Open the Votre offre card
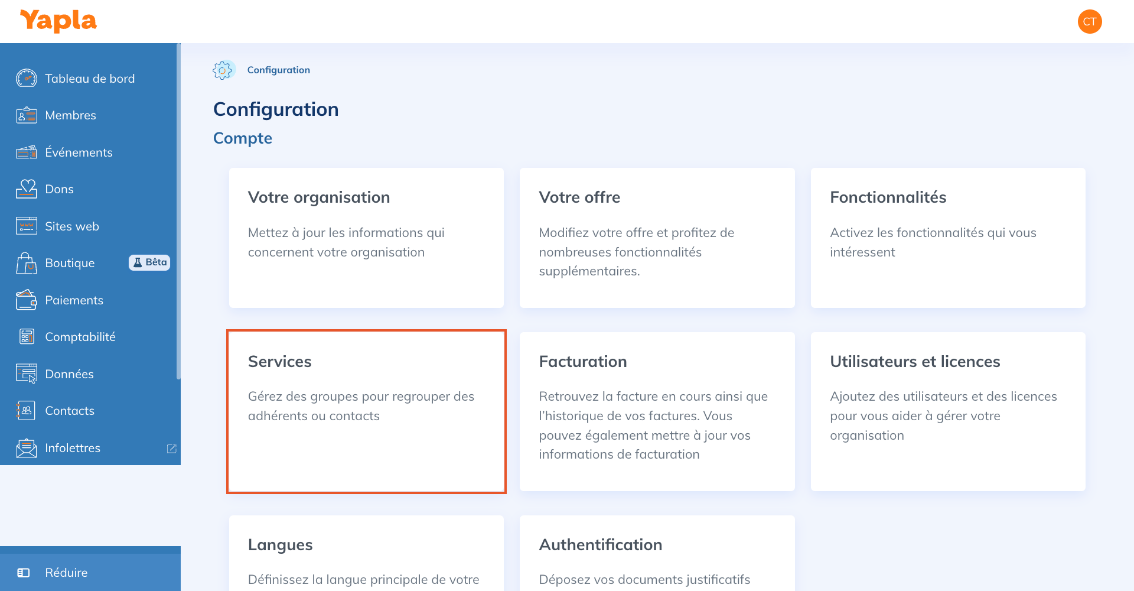The image size is (1134, 591). coord(657,238)
